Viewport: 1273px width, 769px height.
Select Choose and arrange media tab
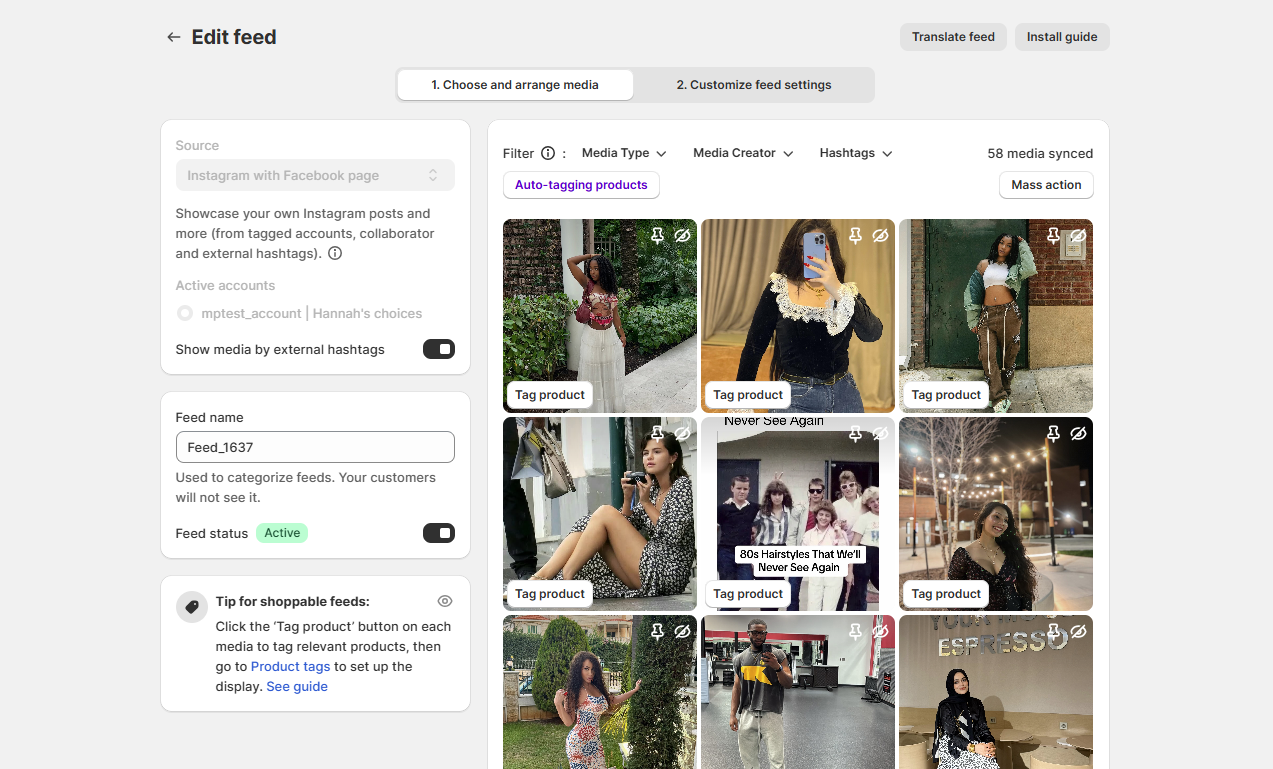coord(515,85)
